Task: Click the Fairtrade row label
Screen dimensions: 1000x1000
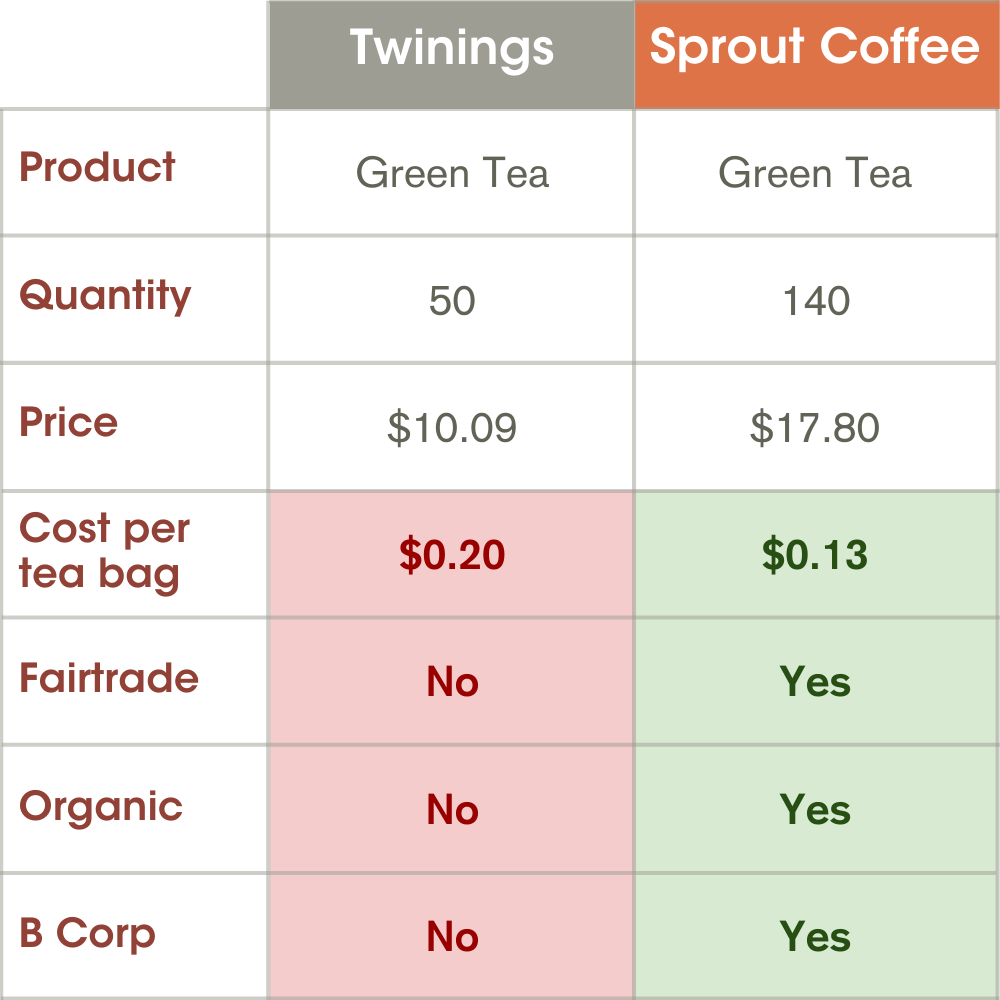Action: point(109,678)
